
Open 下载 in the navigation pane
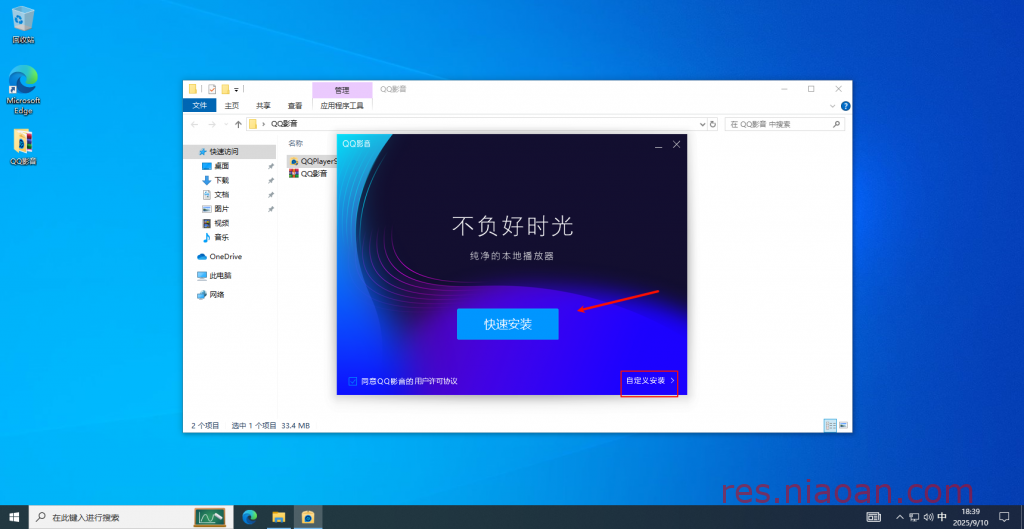221,180
